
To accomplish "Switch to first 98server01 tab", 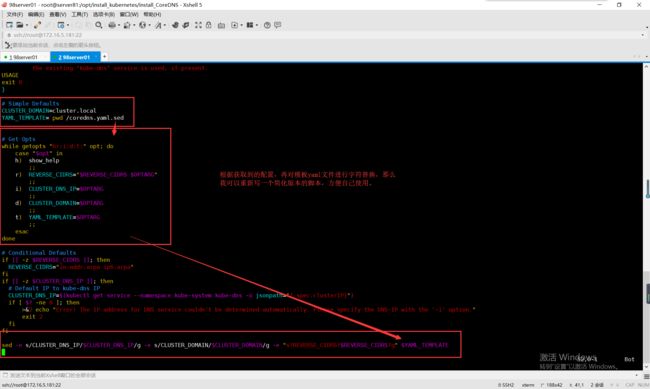I will [25, 57].
